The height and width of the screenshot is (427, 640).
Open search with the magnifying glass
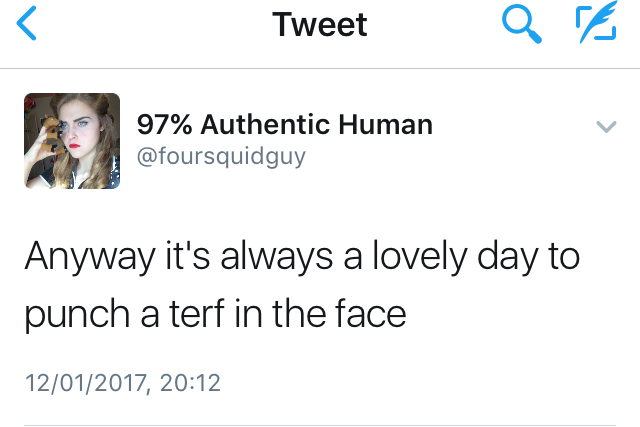pos(521,25)
